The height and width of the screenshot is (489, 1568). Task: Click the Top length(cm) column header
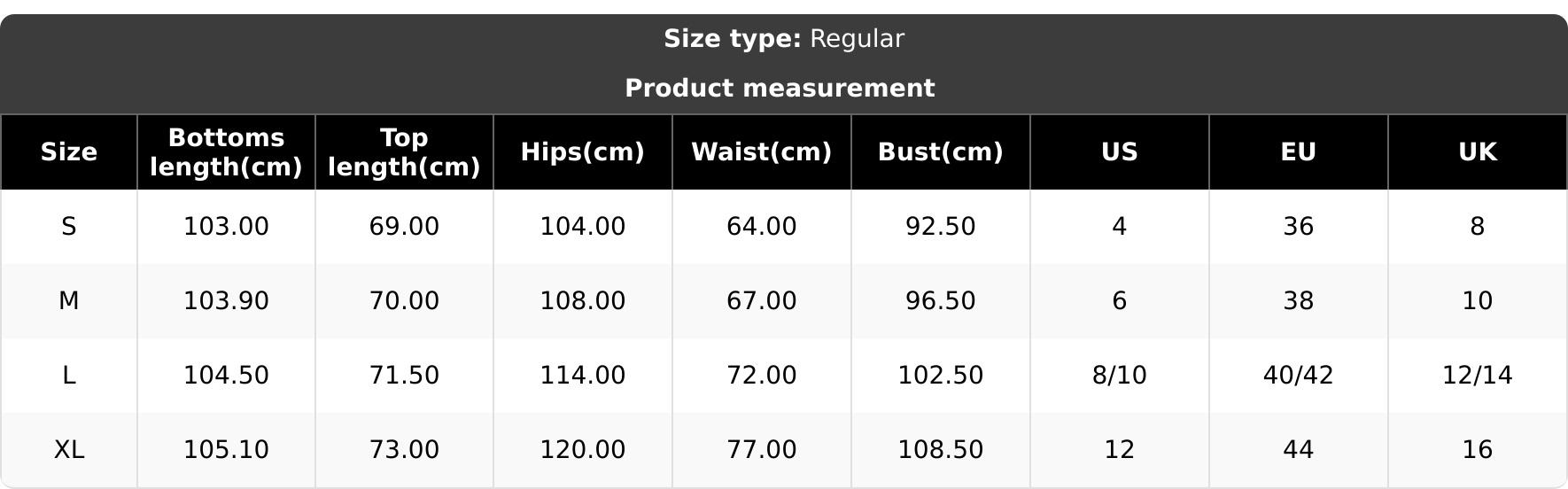click(x=404, y=152)
